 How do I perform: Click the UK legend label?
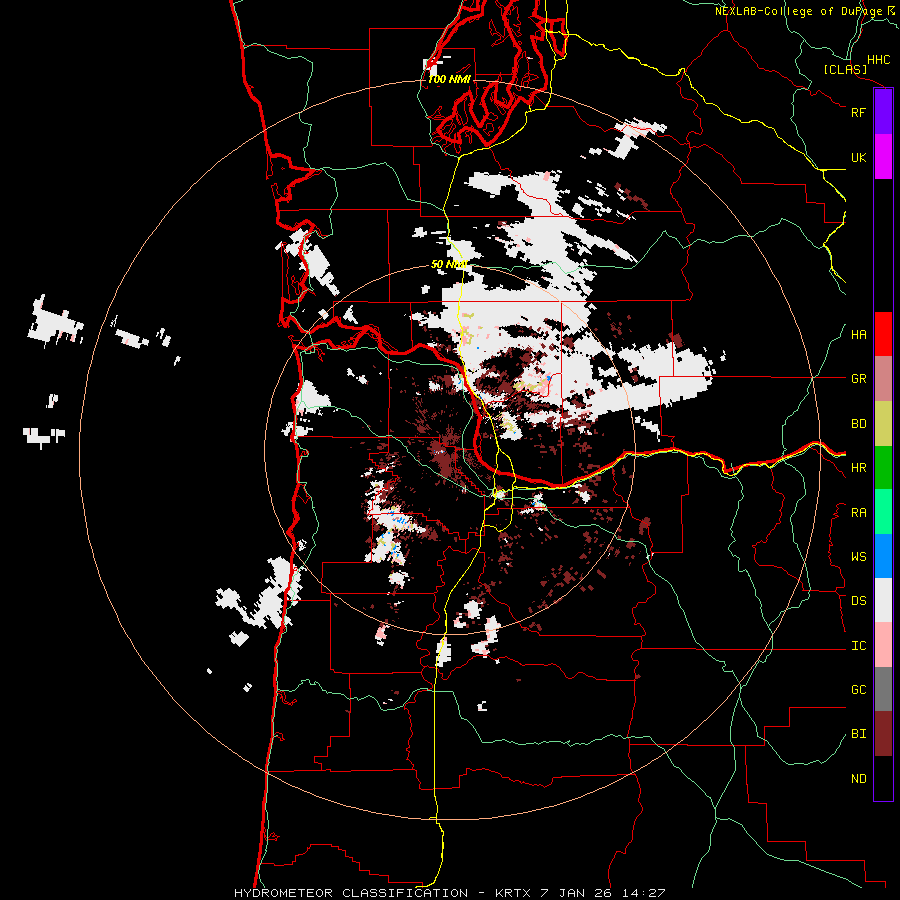858,157
